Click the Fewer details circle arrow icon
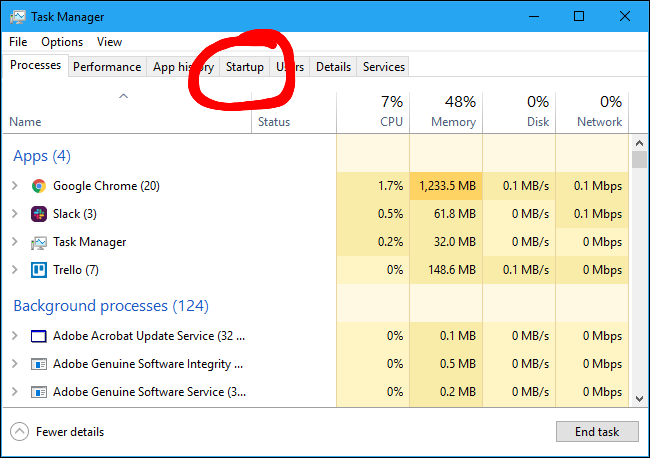650x458 pixels. [x=19, y=431]
